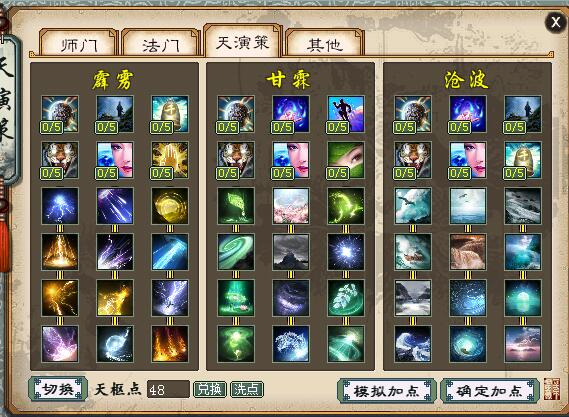Select the sunset sea skill at bottom of 沧波
Viewport: 569px width, 417px height.
(x=523, y=344)
